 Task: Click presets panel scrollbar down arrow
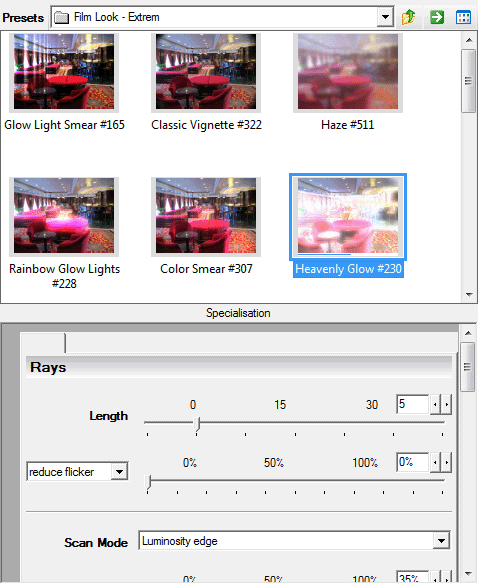469,295
